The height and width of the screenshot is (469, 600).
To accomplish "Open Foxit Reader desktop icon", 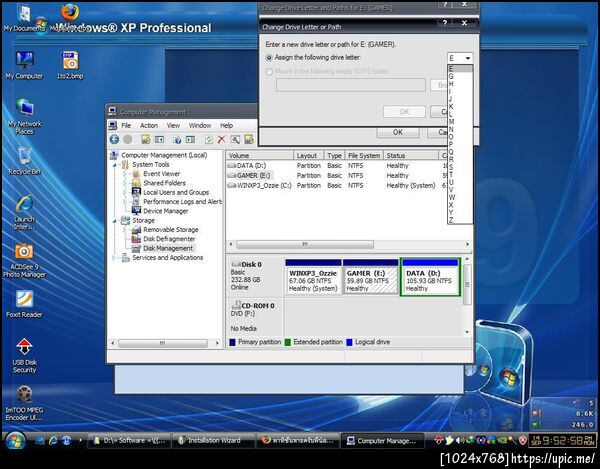I will 24,304.
